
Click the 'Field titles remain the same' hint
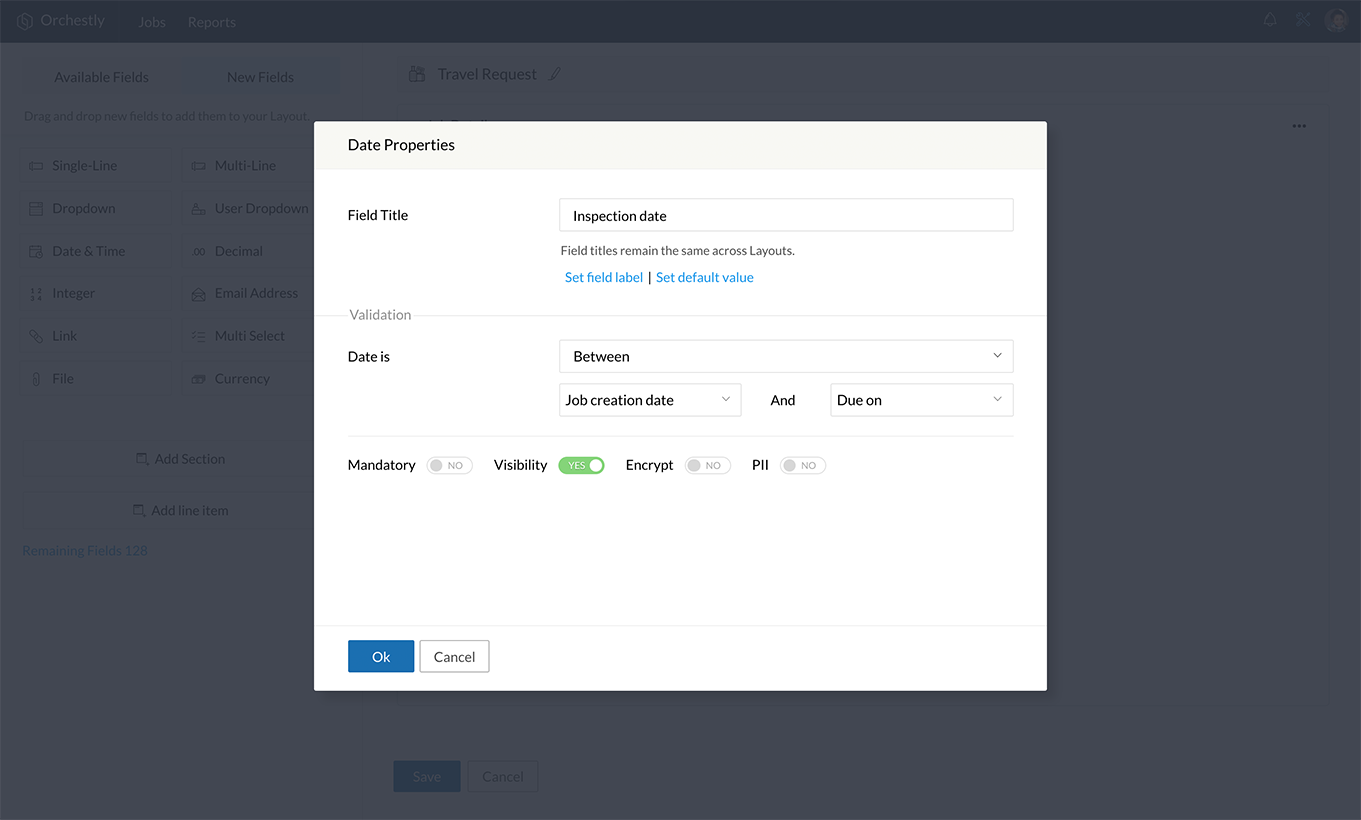(x=677, y=251)
